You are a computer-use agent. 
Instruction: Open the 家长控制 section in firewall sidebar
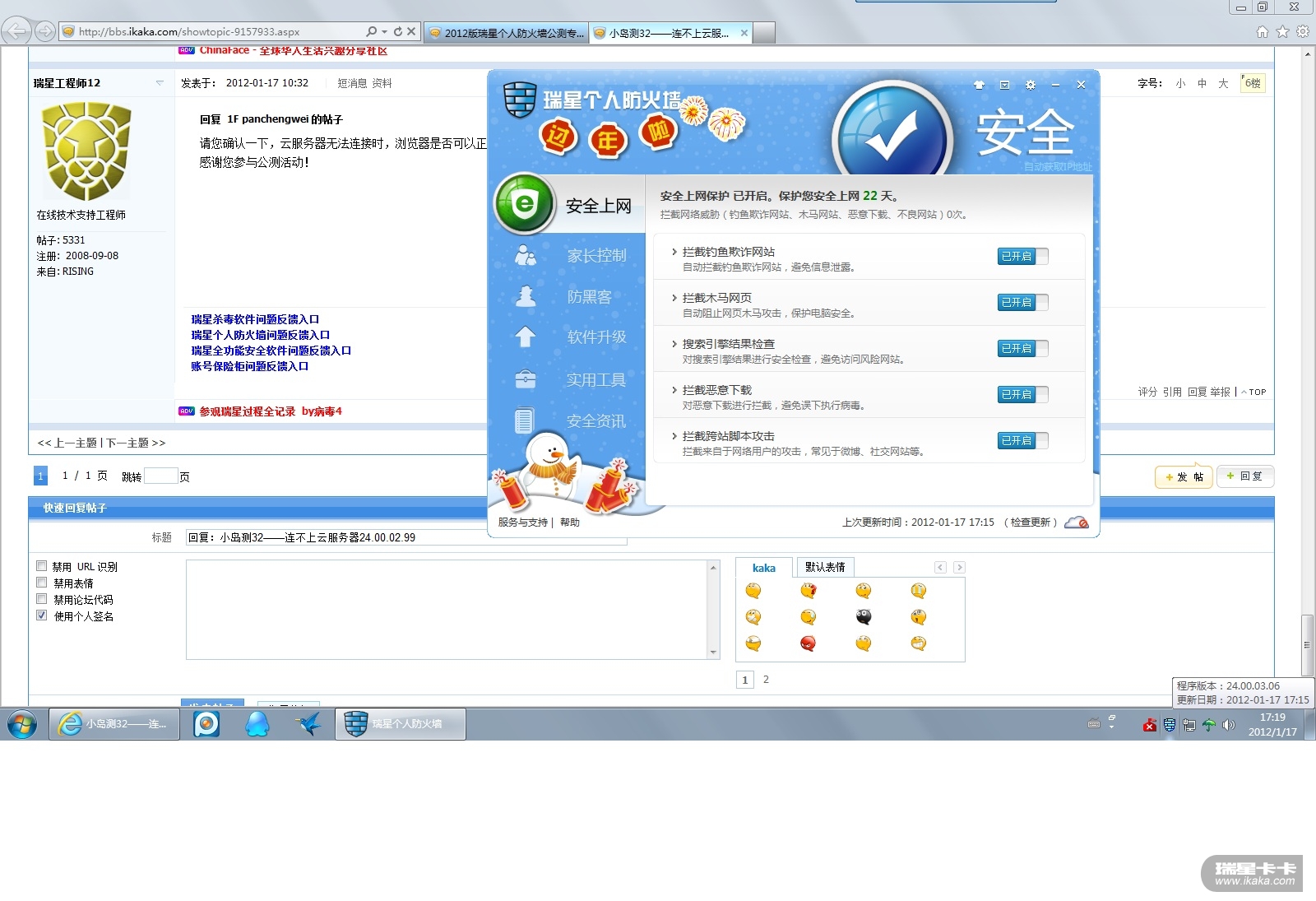(x=570, y=256)
